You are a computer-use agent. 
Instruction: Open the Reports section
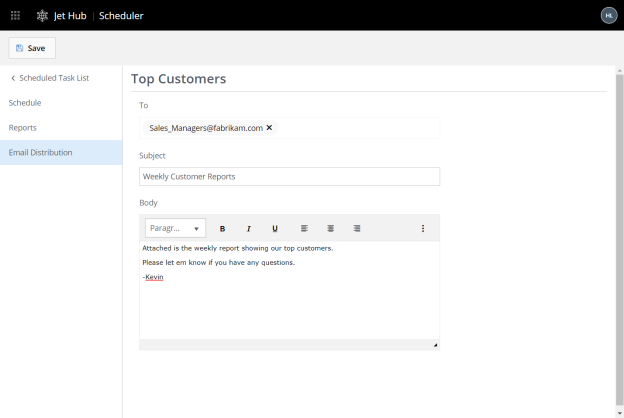[x=23, y=128]
